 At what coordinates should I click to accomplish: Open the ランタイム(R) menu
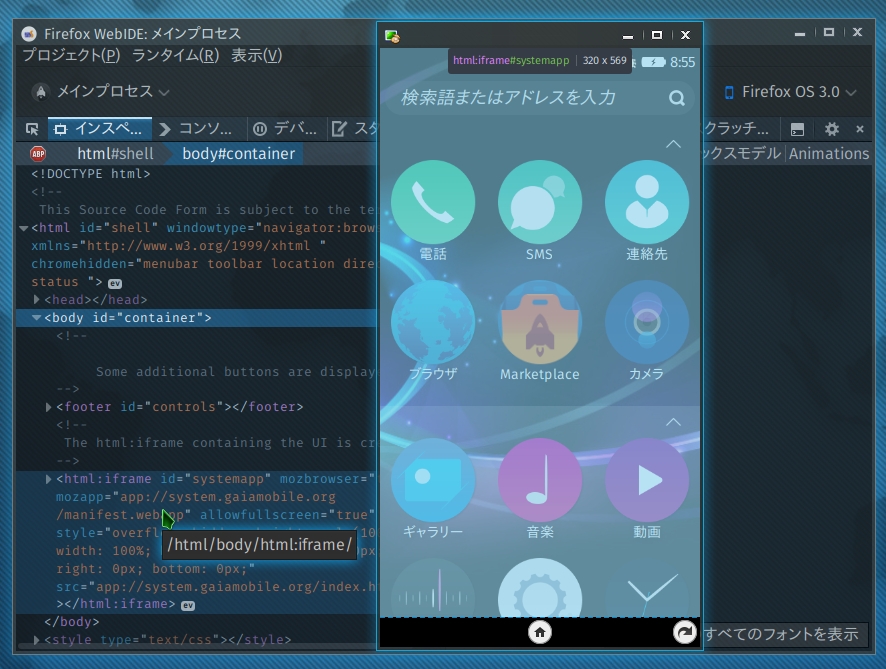pyautogui.click(x=175, y=55)
